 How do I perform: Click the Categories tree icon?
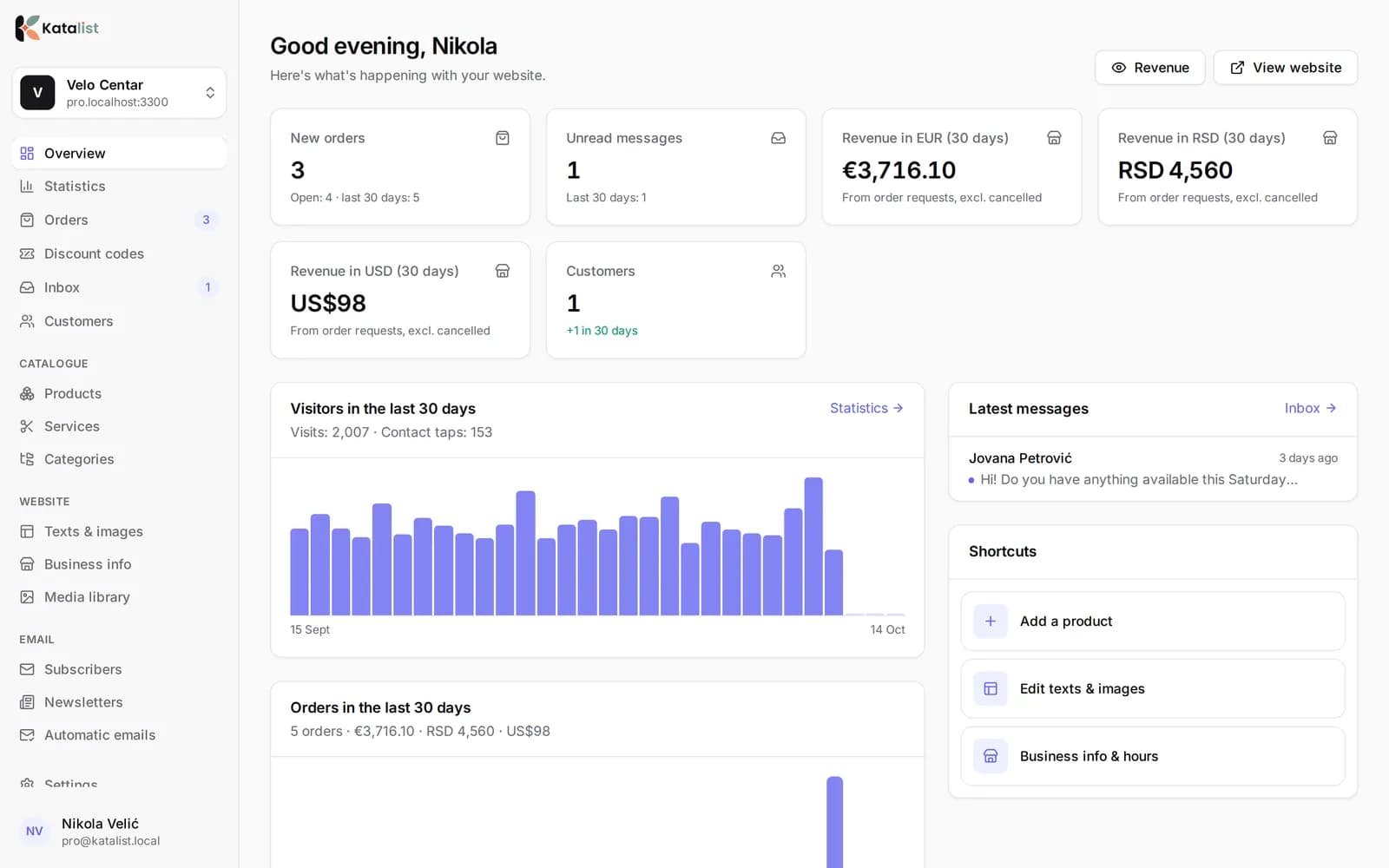coord(27,460)
